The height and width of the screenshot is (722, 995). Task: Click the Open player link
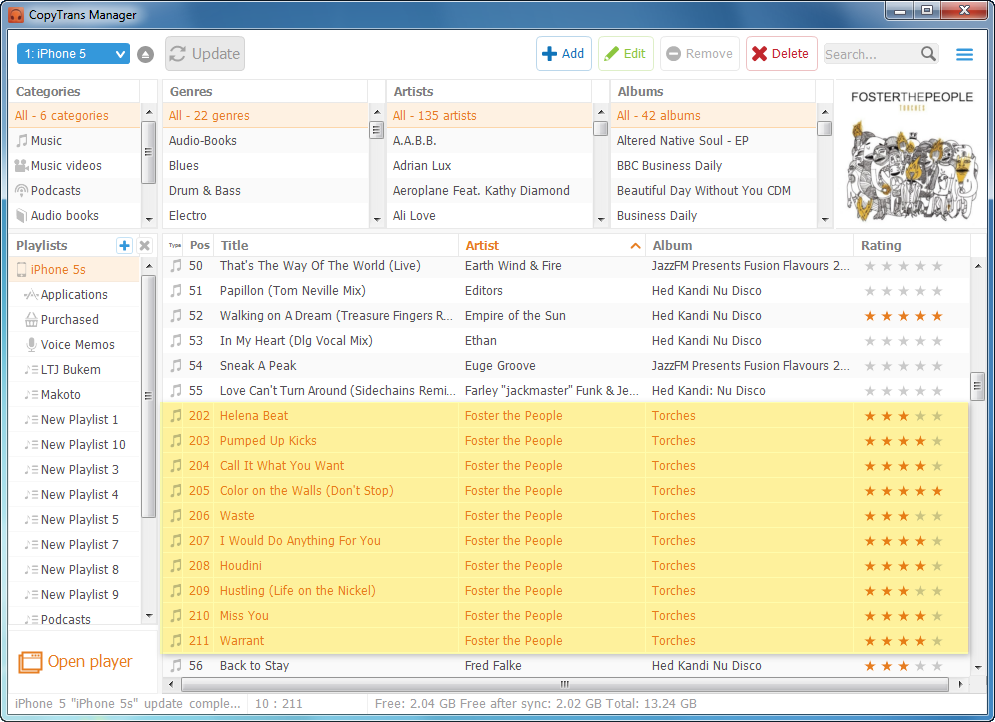pos(75,662)
